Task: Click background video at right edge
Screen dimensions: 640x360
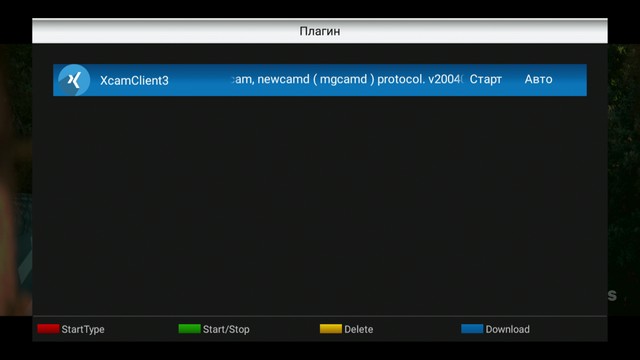Action: point(624,180)
